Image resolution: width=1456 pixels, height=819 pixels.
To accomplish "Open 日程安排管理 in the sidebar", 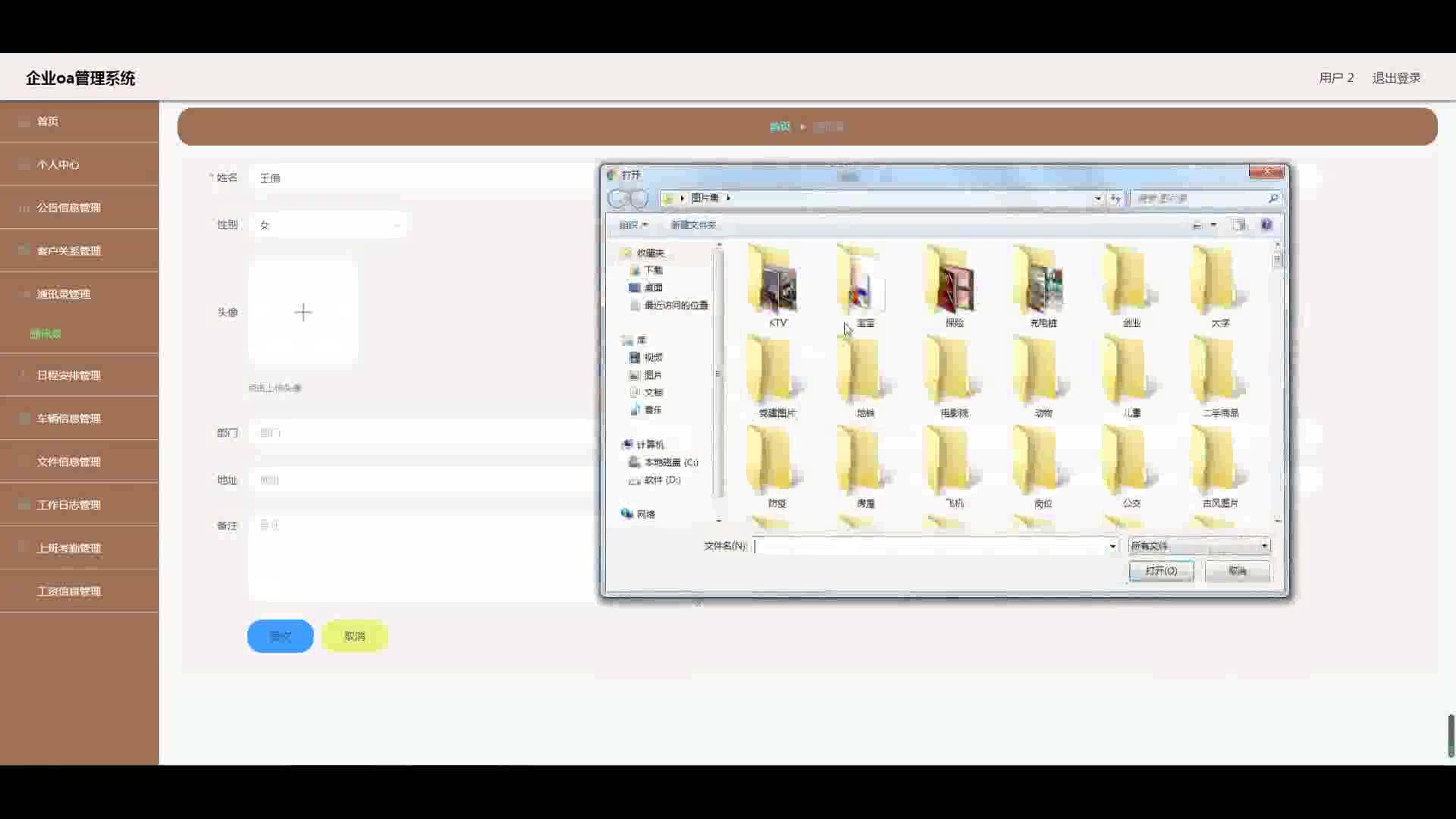I will point(80,375).
